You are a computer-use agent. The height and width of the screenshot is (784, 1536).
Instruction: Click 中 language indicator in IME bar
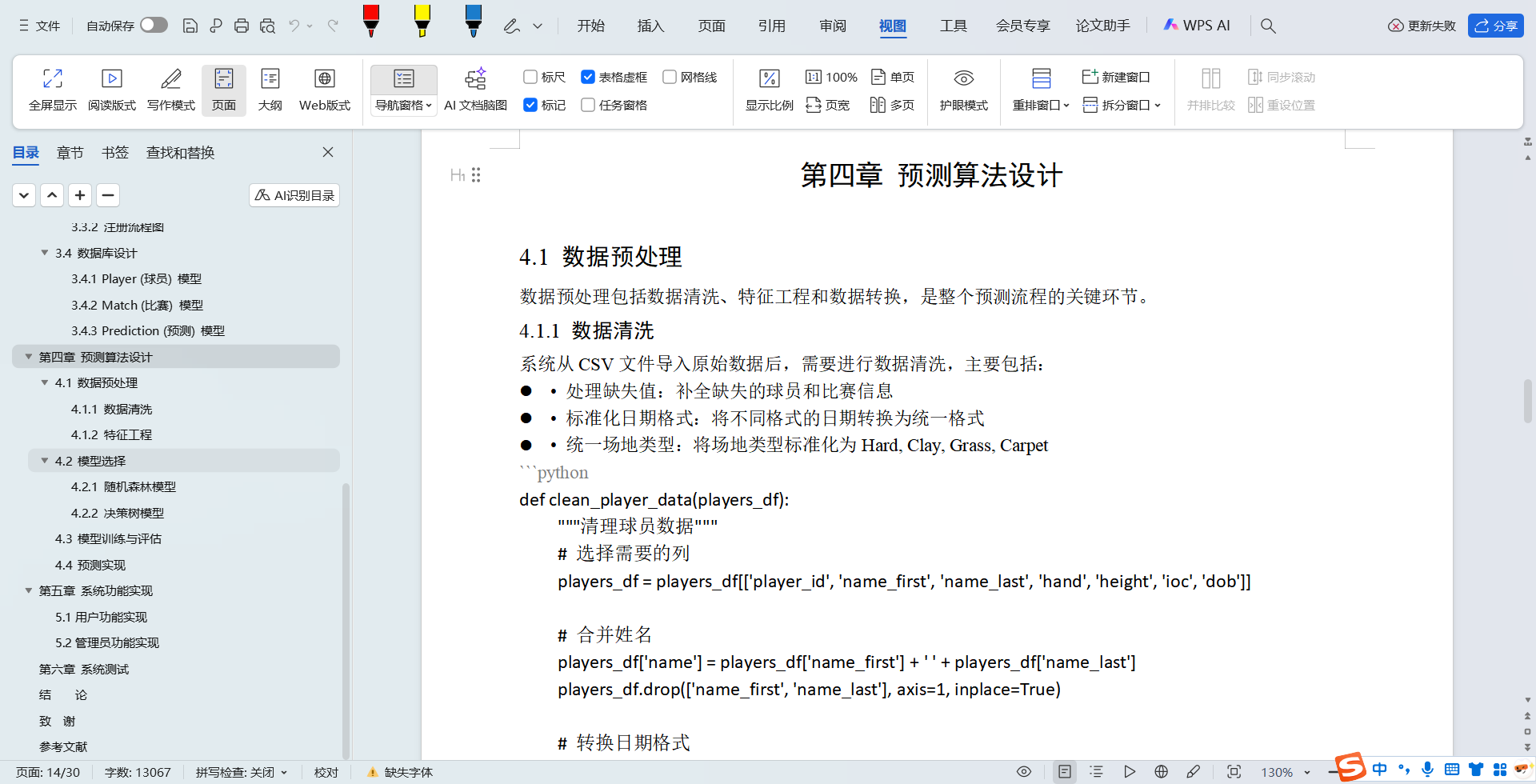pyautogui.click(x=1380, y=770)
